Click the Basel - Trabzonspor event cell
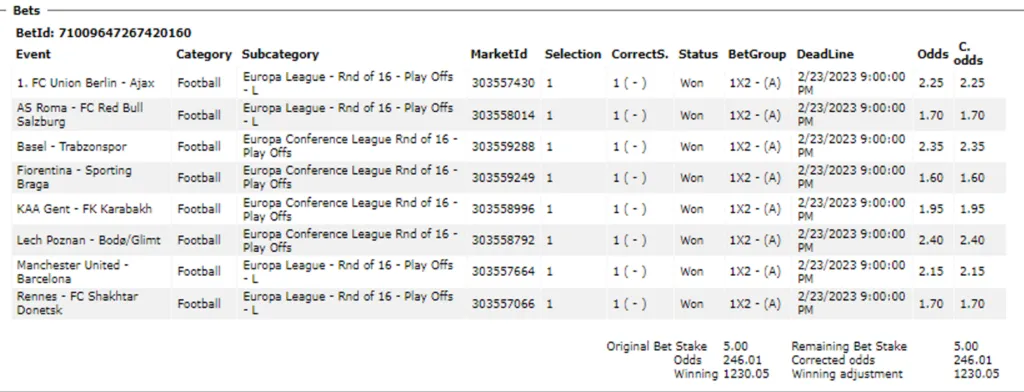 72,147
